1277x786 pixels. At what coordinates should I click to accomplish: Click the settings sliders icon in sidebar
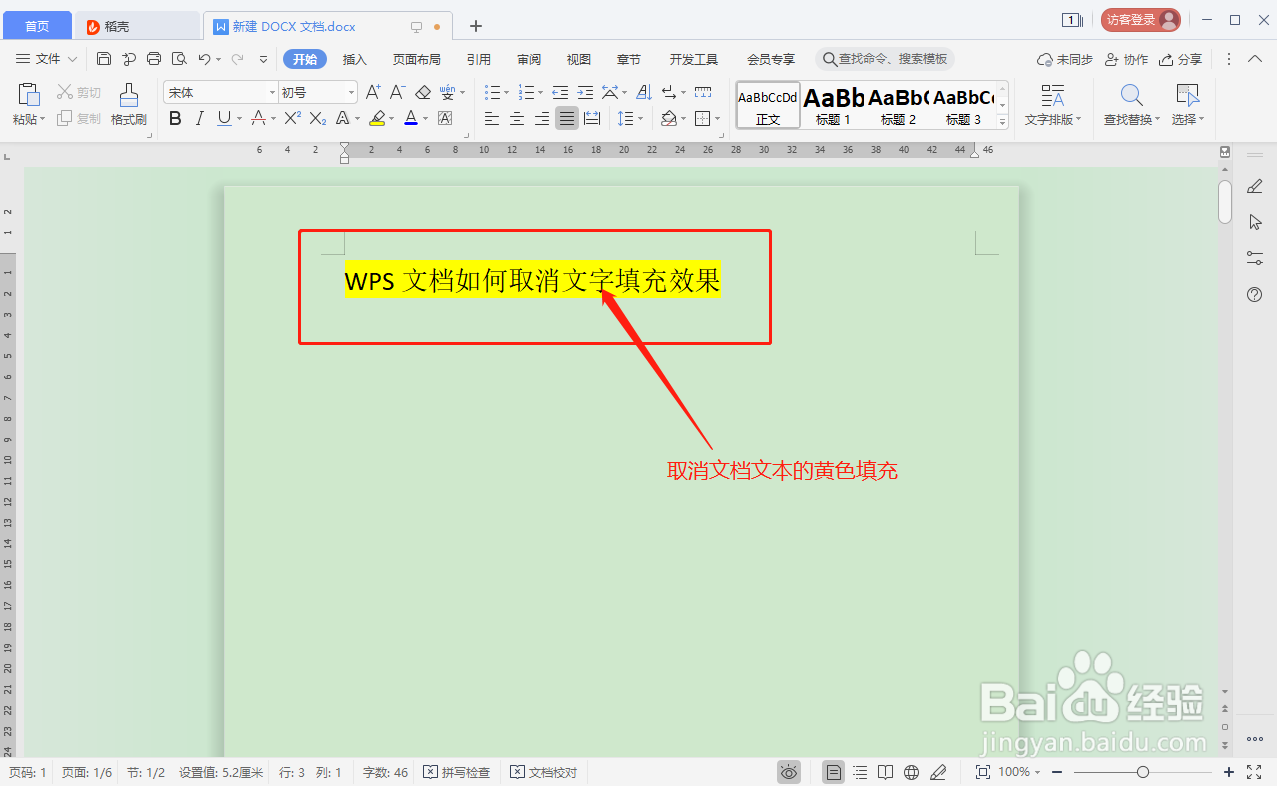[1255, 258]
